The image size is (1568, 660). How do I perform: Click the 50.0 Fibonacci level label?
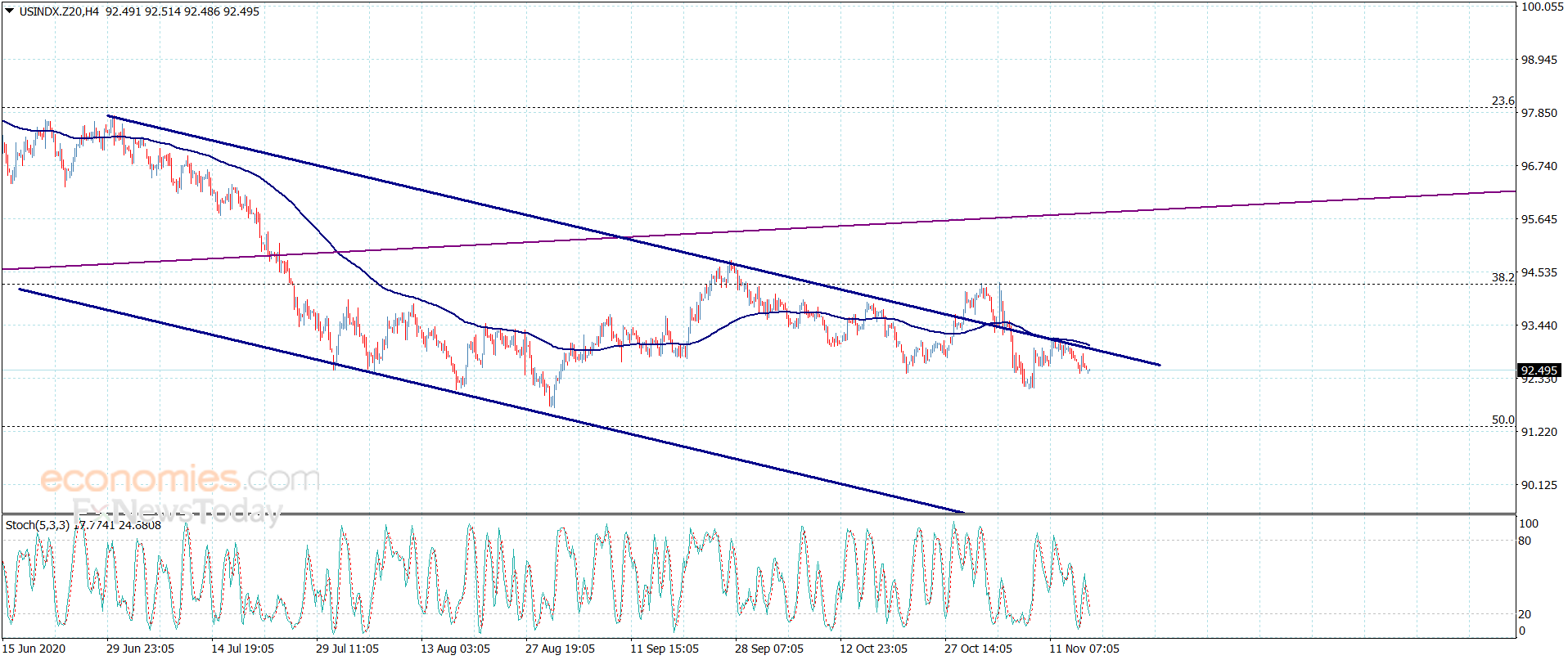point(1503,420)
